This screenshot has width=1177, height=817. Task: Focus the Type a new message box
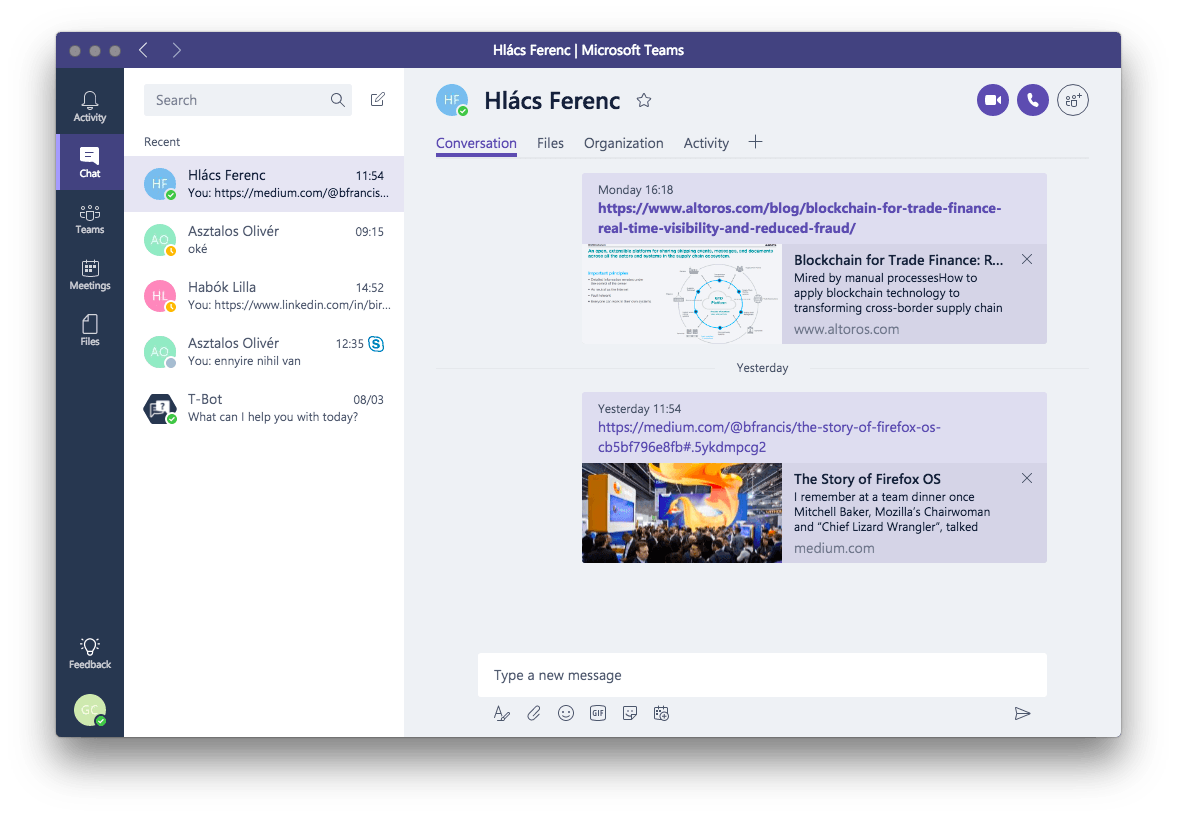coord(762,675)
